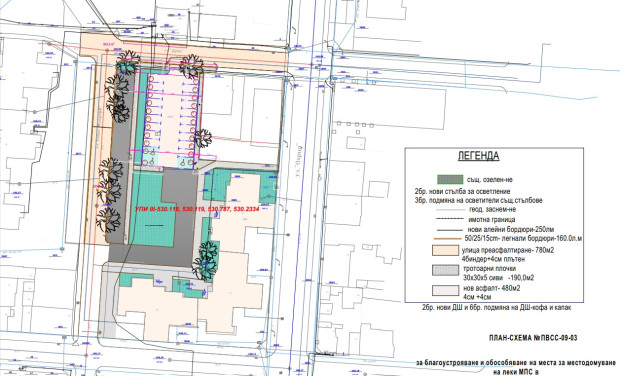
Task: Click the 'нови алейни бордюри' legend line sample
Action: click(450, 230)
